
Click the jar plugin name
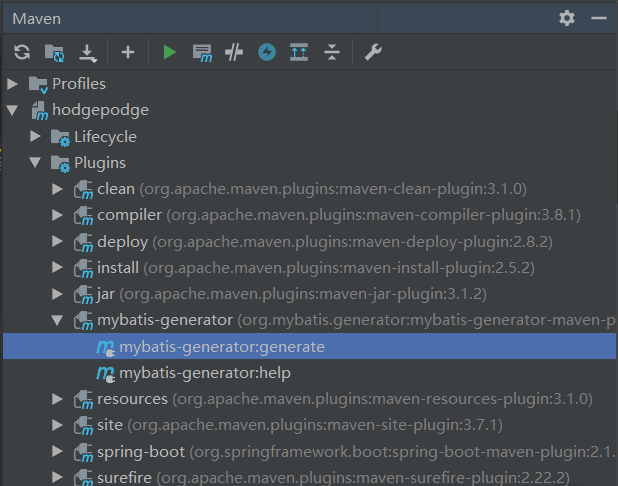tap(106, 294)
